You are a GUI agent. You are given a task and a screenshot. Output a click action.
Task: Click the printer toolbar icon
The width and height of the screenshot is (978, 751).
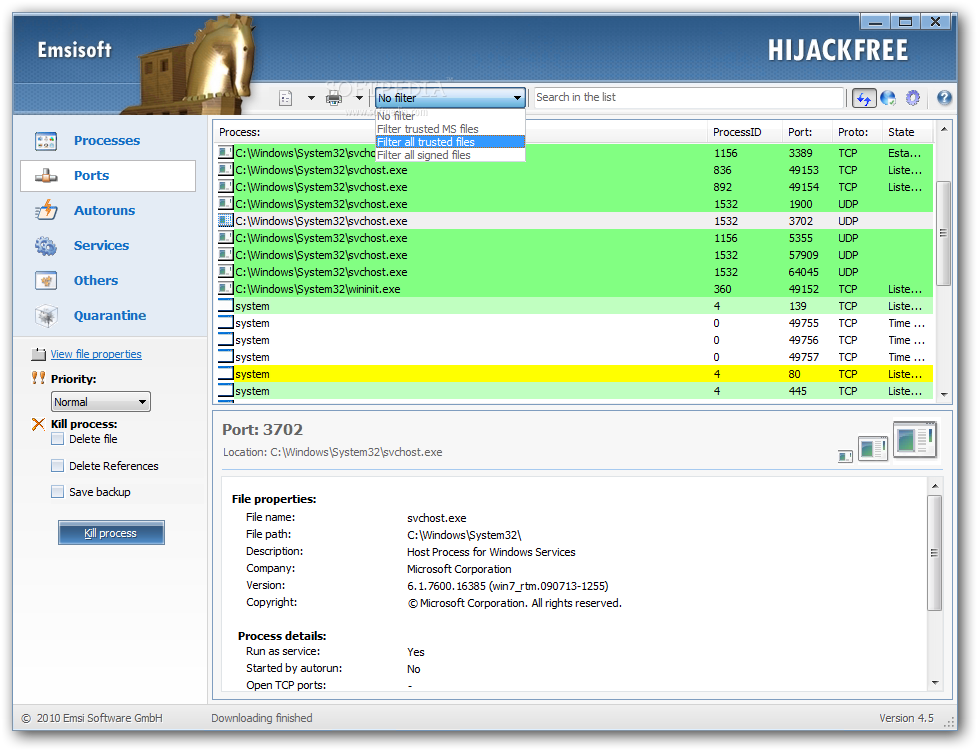tap(334, 98)
